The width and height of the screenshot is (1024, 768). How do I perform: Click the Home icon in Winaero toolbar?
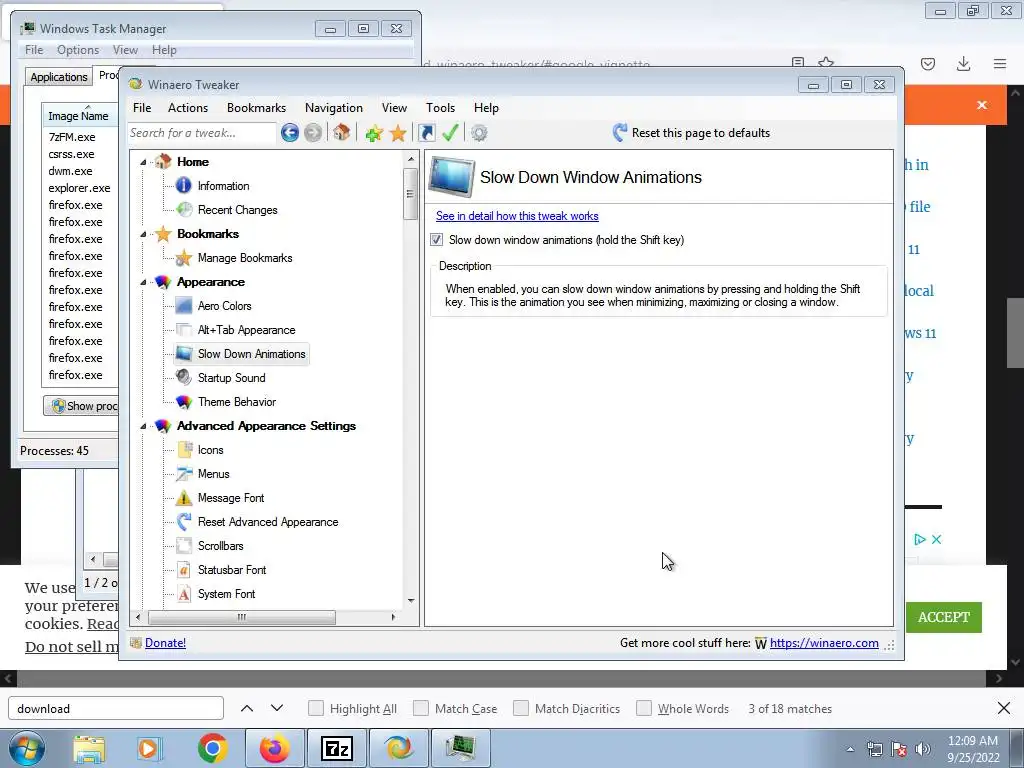coord(341,133)
